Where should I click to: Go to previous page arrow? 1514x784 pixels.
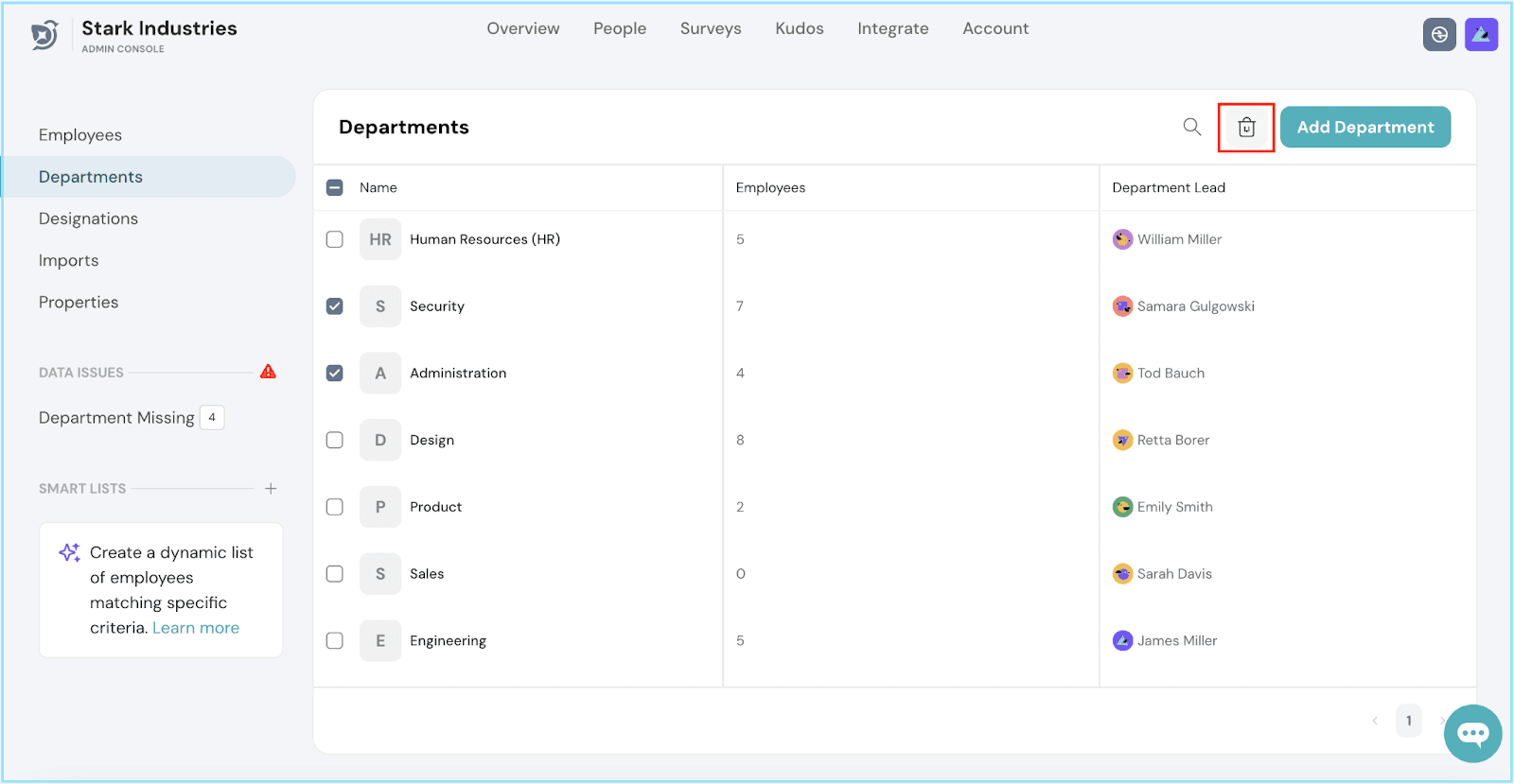(1375, 721)
